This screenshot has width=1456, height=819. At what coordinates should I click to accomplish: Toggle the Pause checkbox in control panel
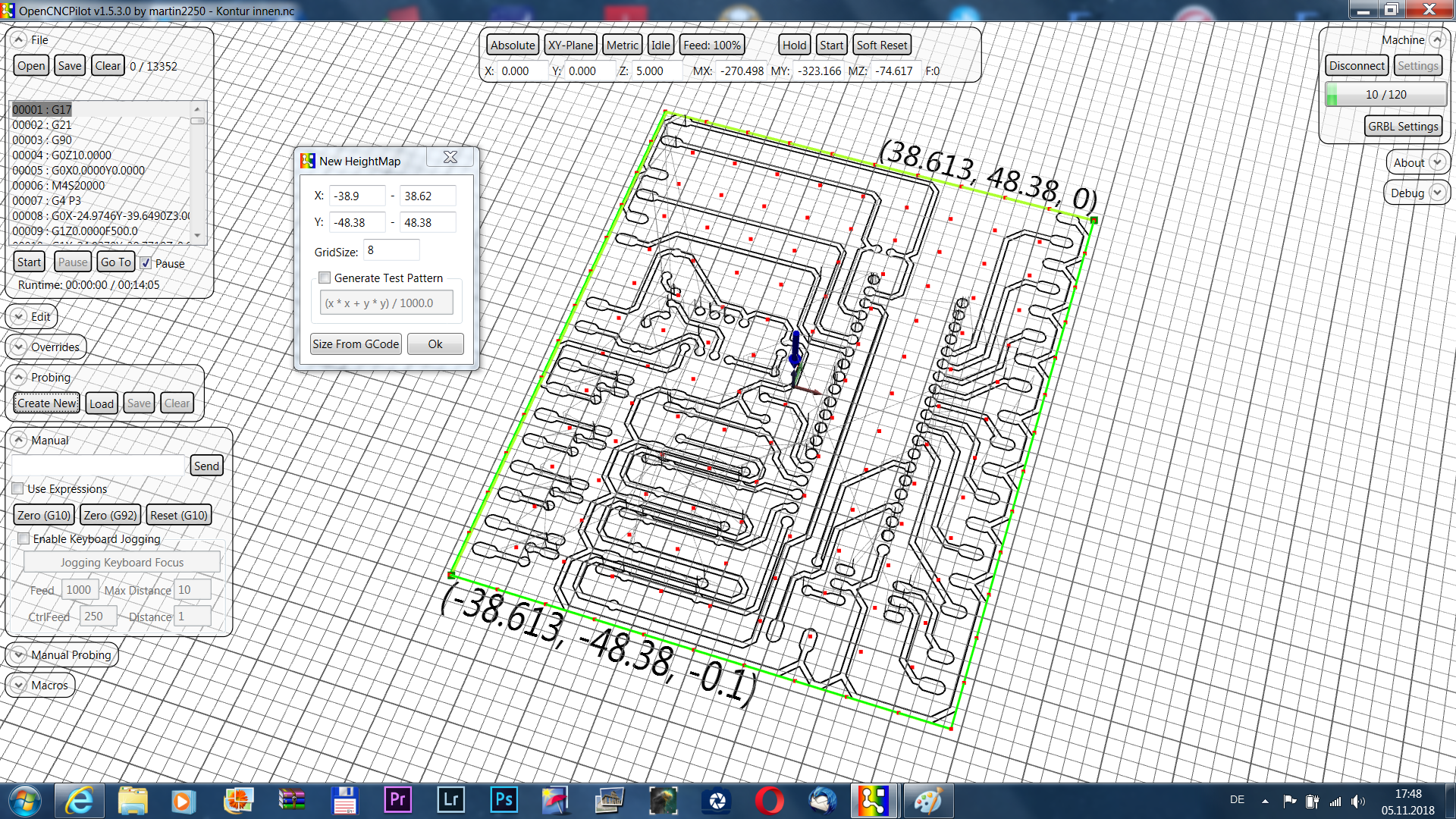(145, 263)
